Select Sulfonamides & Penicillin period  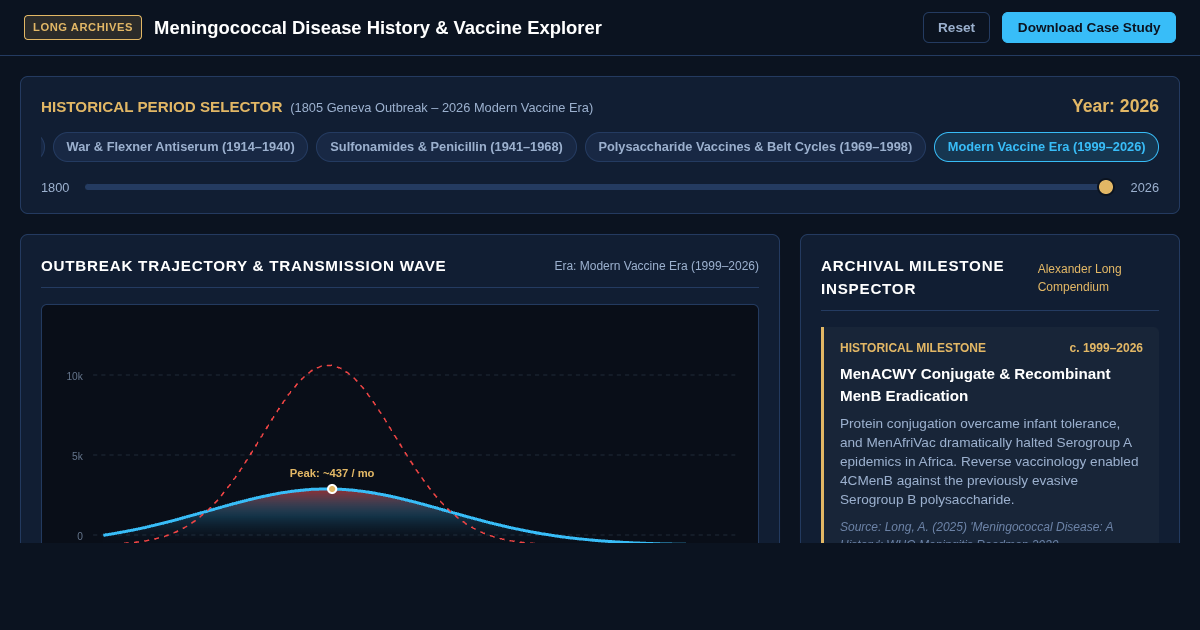click(446, 147)
